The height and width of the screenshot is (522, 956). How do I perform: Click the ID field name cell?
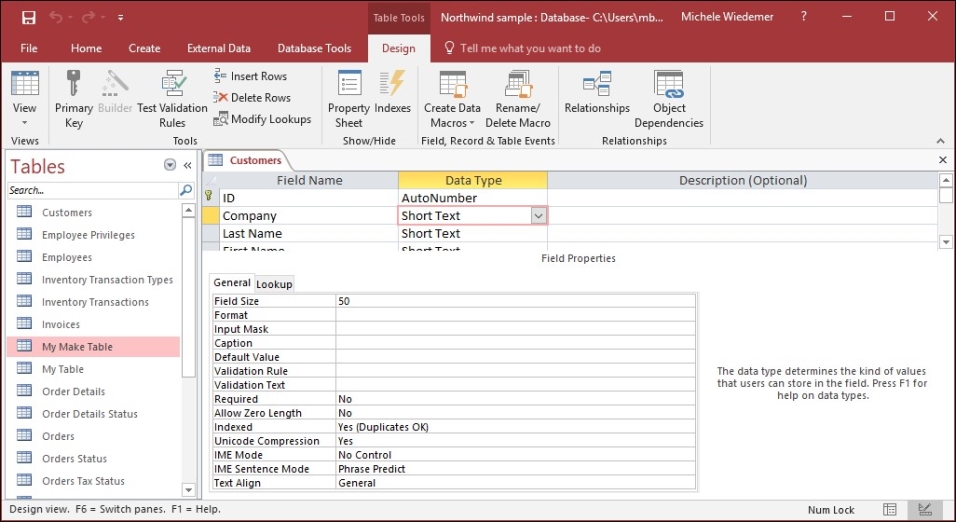click(309, 198)
